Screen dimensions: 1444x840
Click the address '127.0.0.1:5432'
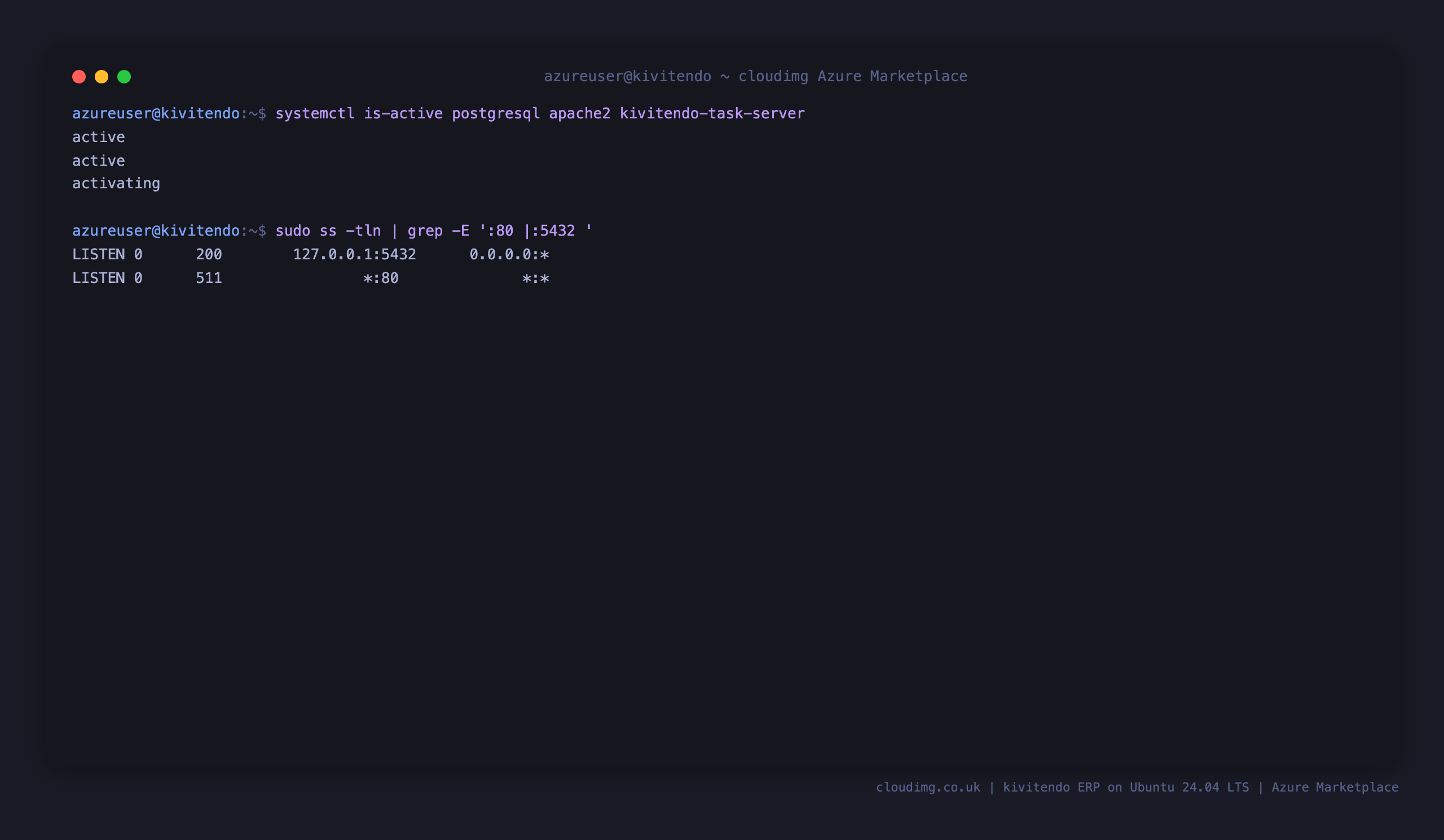(x=355, y=254)
